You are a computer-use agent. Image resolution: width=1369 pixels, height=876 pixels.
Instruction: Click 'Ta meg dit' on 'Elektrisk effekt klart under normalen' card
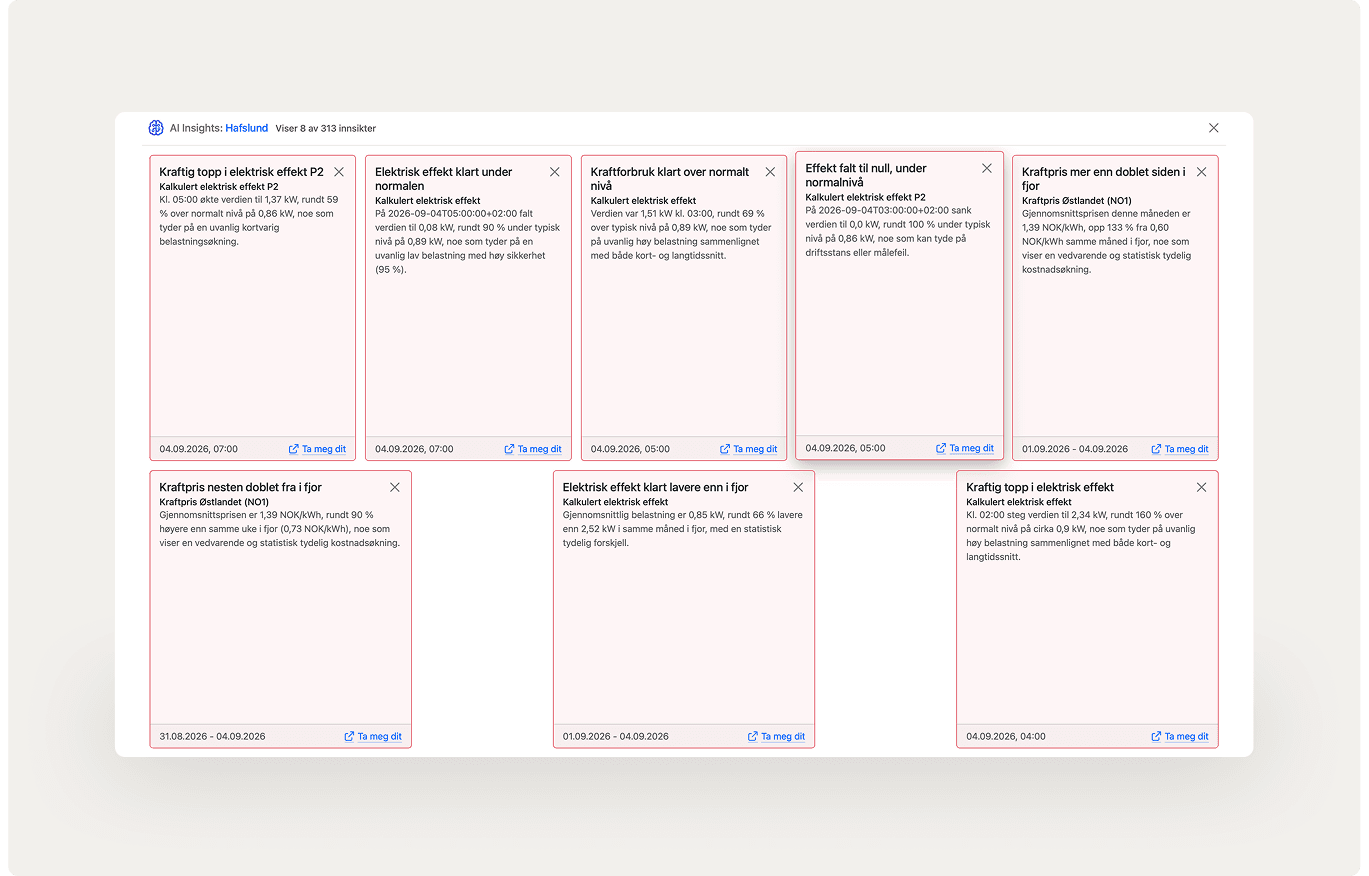click(533, 449)
